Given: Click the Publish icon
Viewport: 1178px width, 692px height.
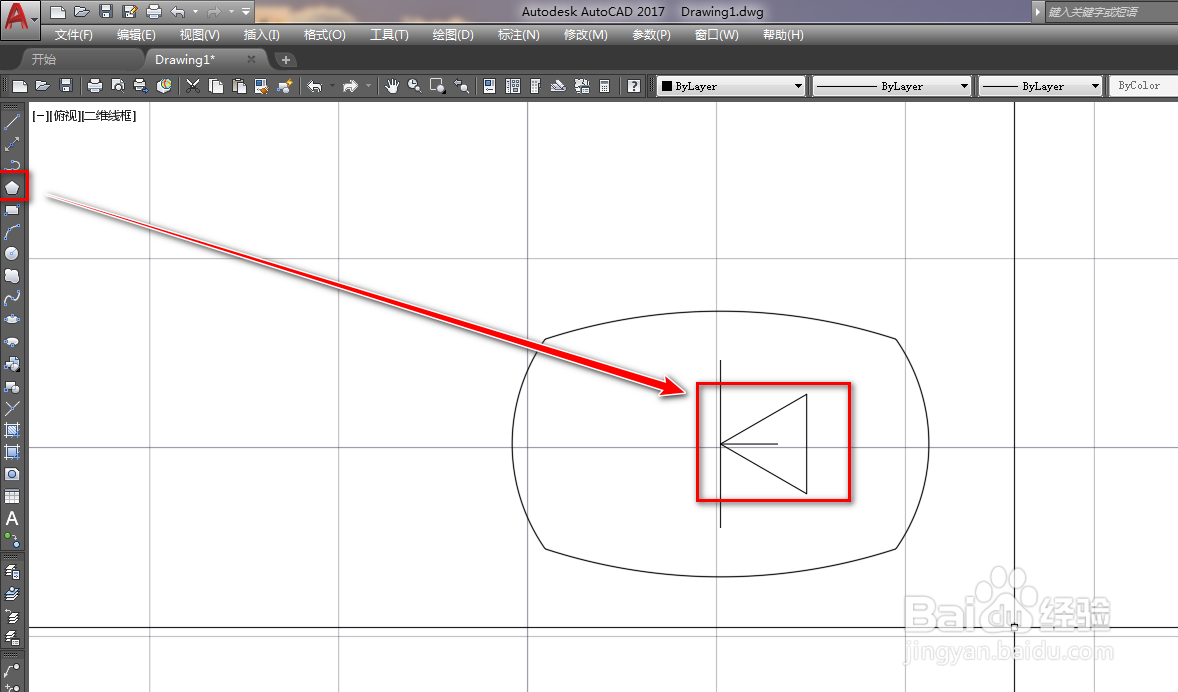Looking at the screenshot, I should [140, 86].
